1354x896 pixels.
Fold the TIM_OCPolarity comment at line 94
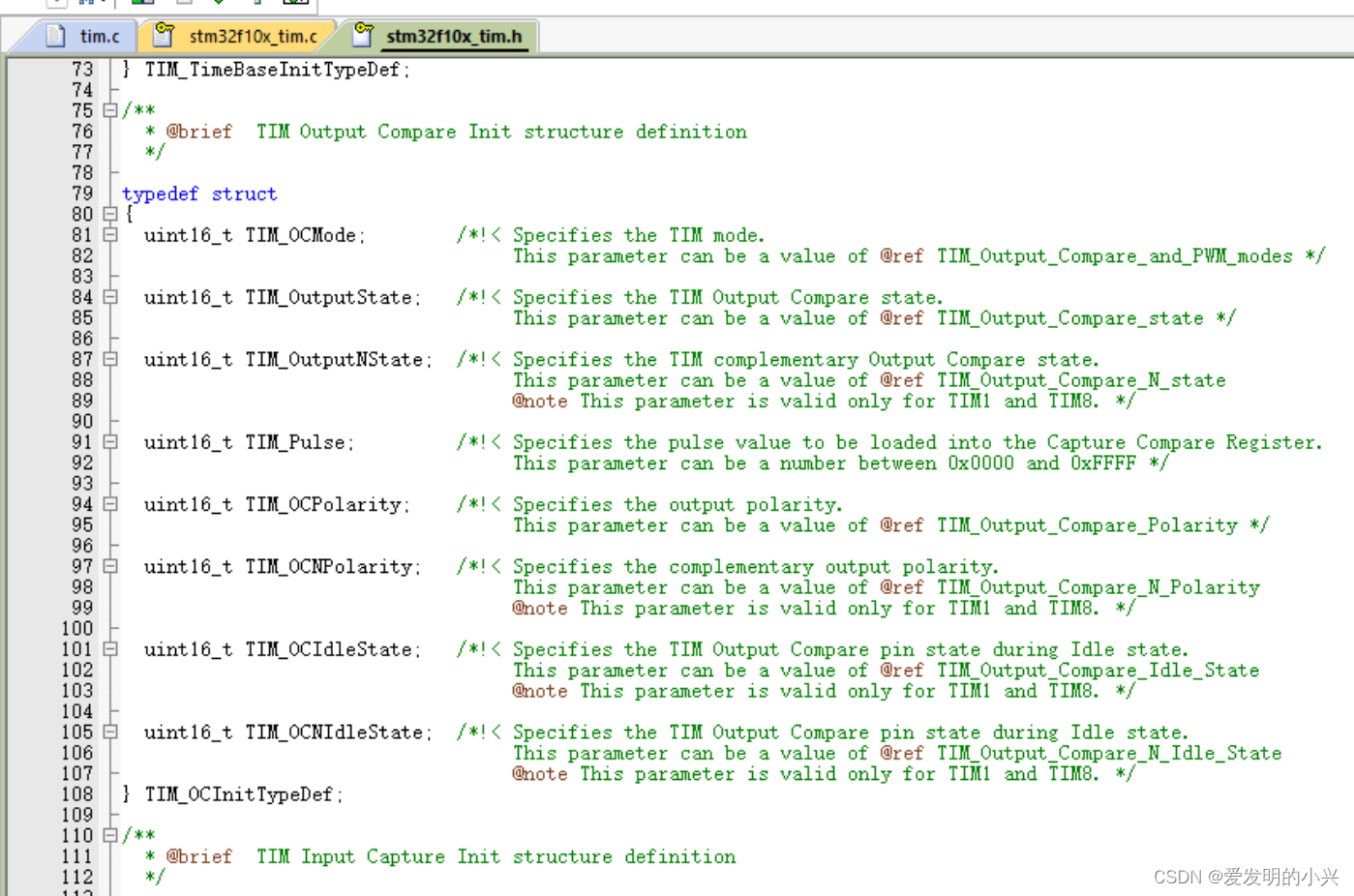click(x=110, y=504)
